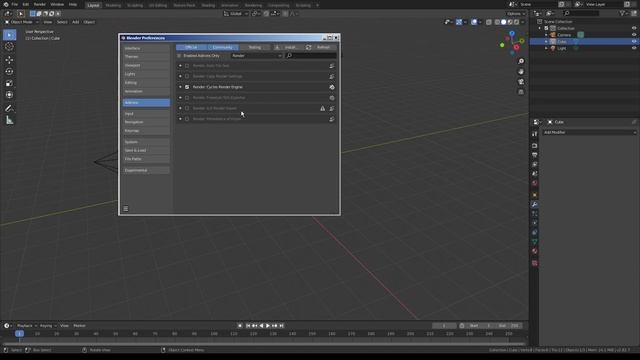This screenshot has height=360, width=640.
Task: Expand the Auto Tile Size add-on details
Action: tap(180, 66)
